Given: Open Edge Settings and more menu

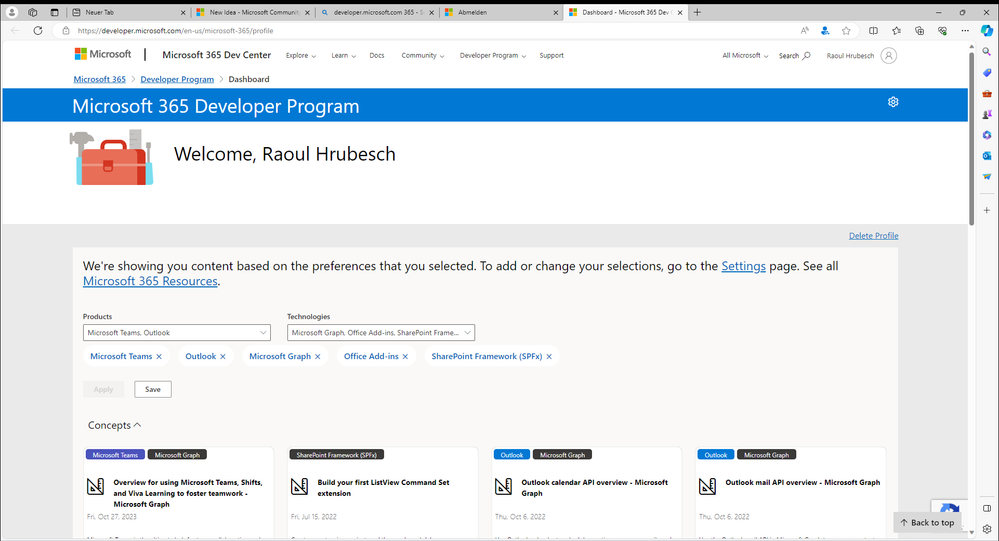Looking at the screenshot, I should (965, 31).
